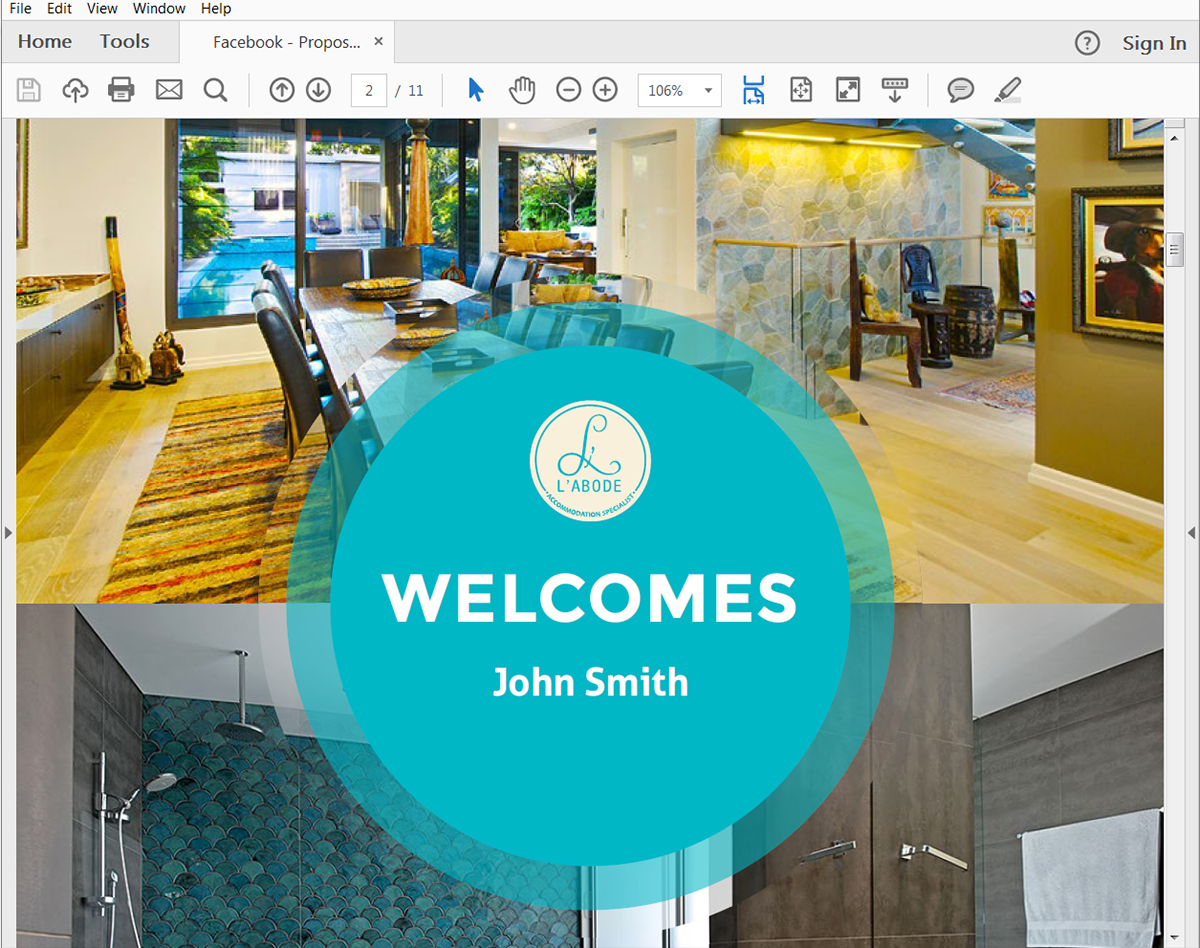This screenshot has height=948, width=1200.
Task: Zoom out with minus icon
Action: [x=568, y=90]
